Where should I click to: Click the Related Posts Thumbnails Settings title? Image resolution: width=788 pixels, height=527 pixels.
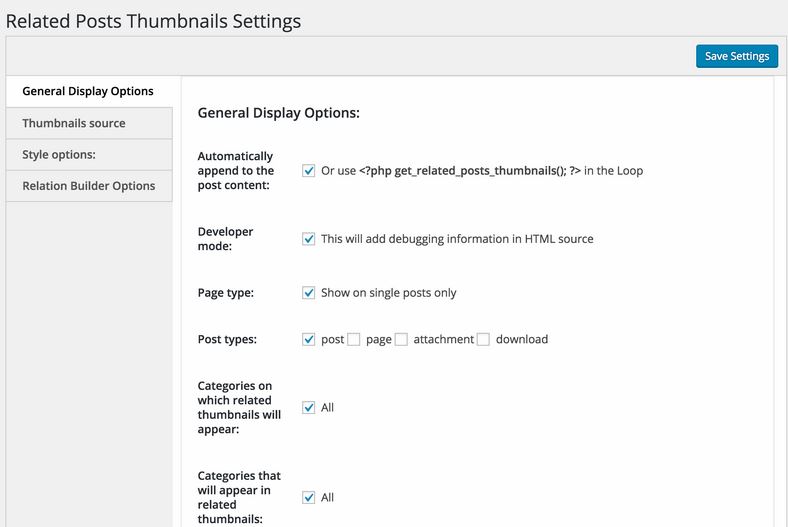(x=153, y=21)
